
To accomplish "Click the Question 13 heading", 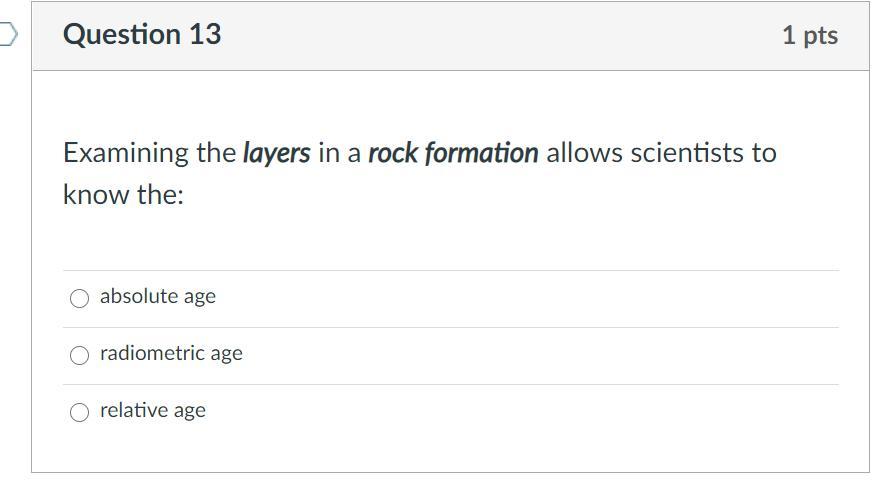I will 142,35.
